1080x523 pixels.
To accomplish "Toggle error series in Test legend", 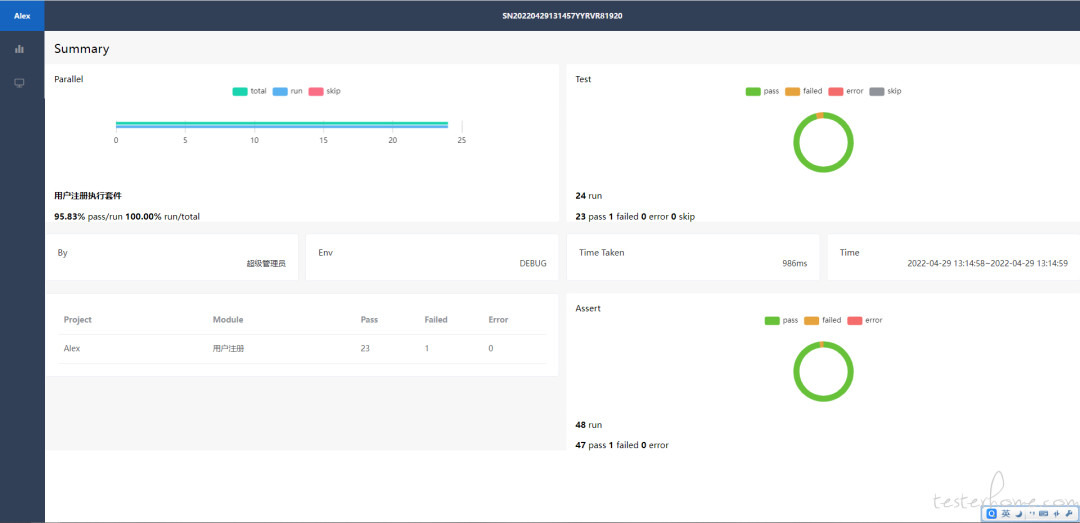I will point(845,91).
